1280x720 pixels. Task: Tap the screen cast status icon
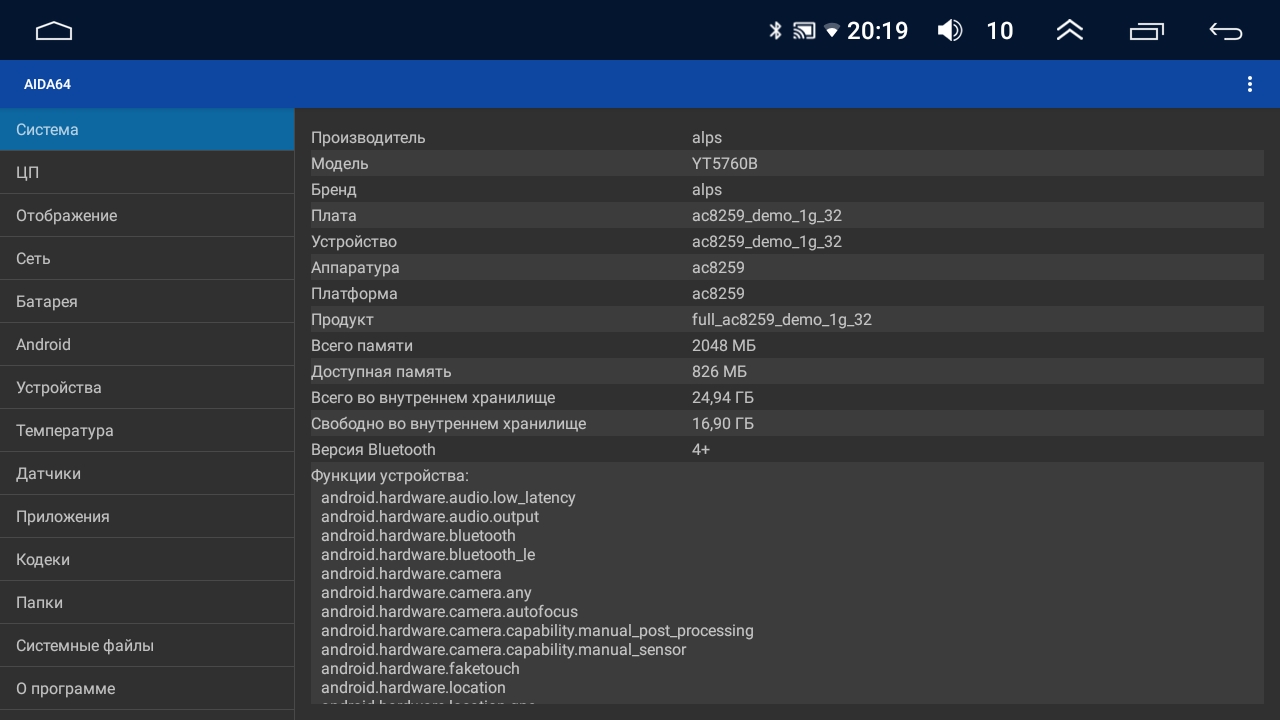click(x=804, y=31)
